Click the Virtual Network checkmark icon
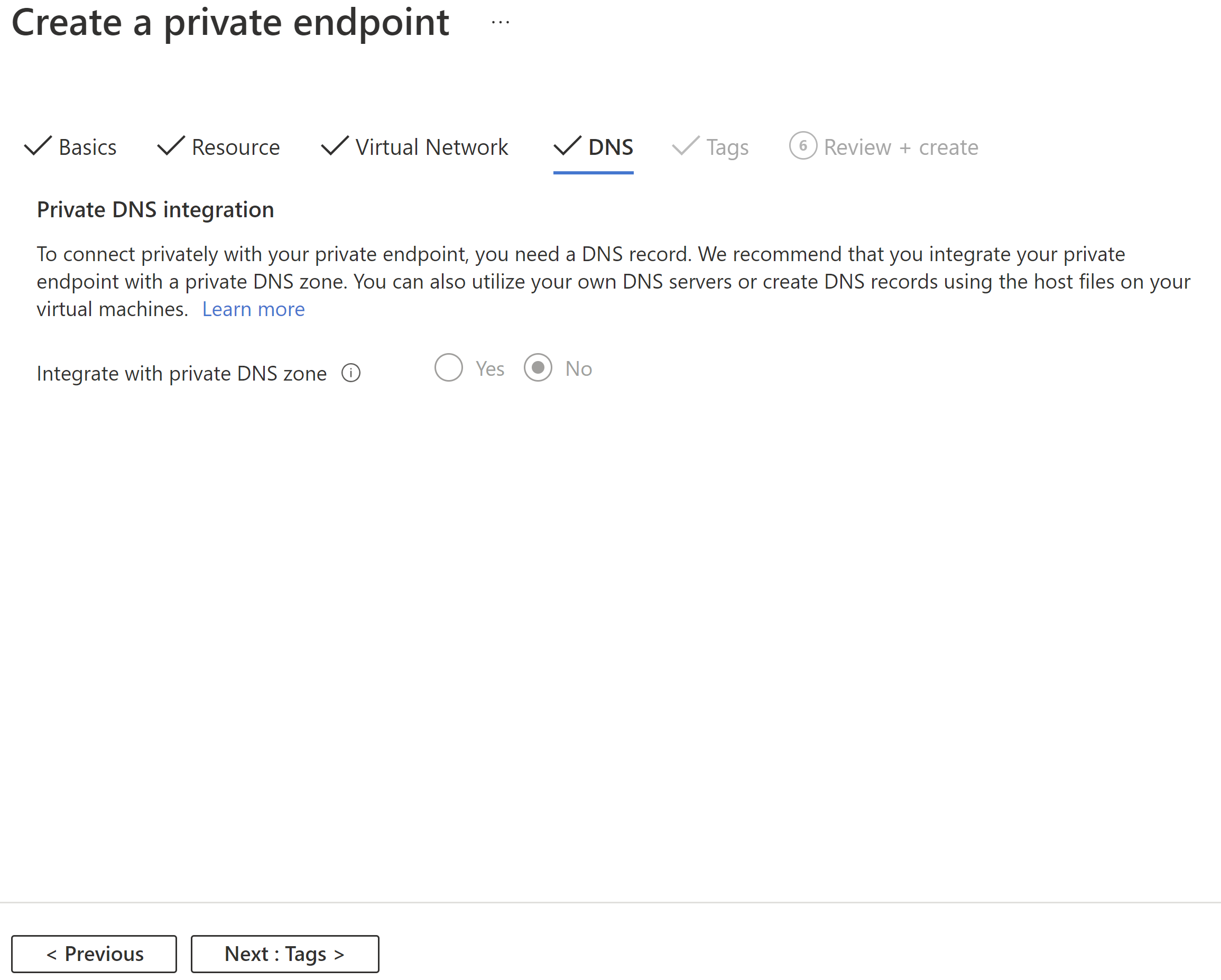The height and width of the screenshot is (980, 1221). click(x=333, y=147)
